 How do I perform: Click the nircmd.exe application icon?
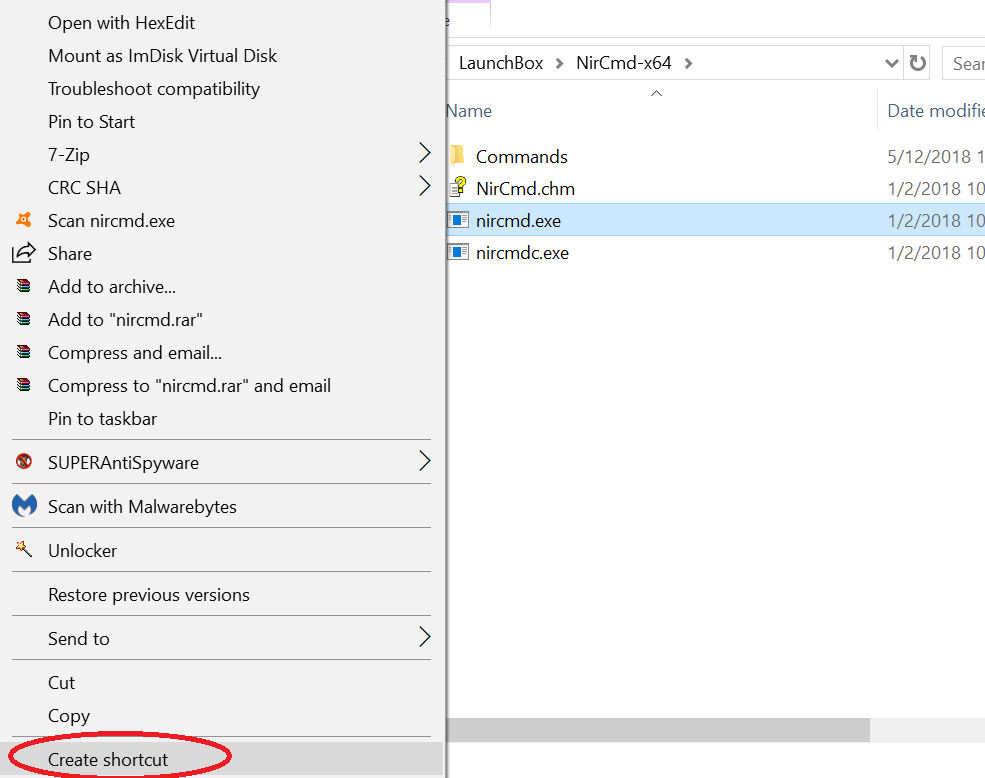[x=458, y=220]
